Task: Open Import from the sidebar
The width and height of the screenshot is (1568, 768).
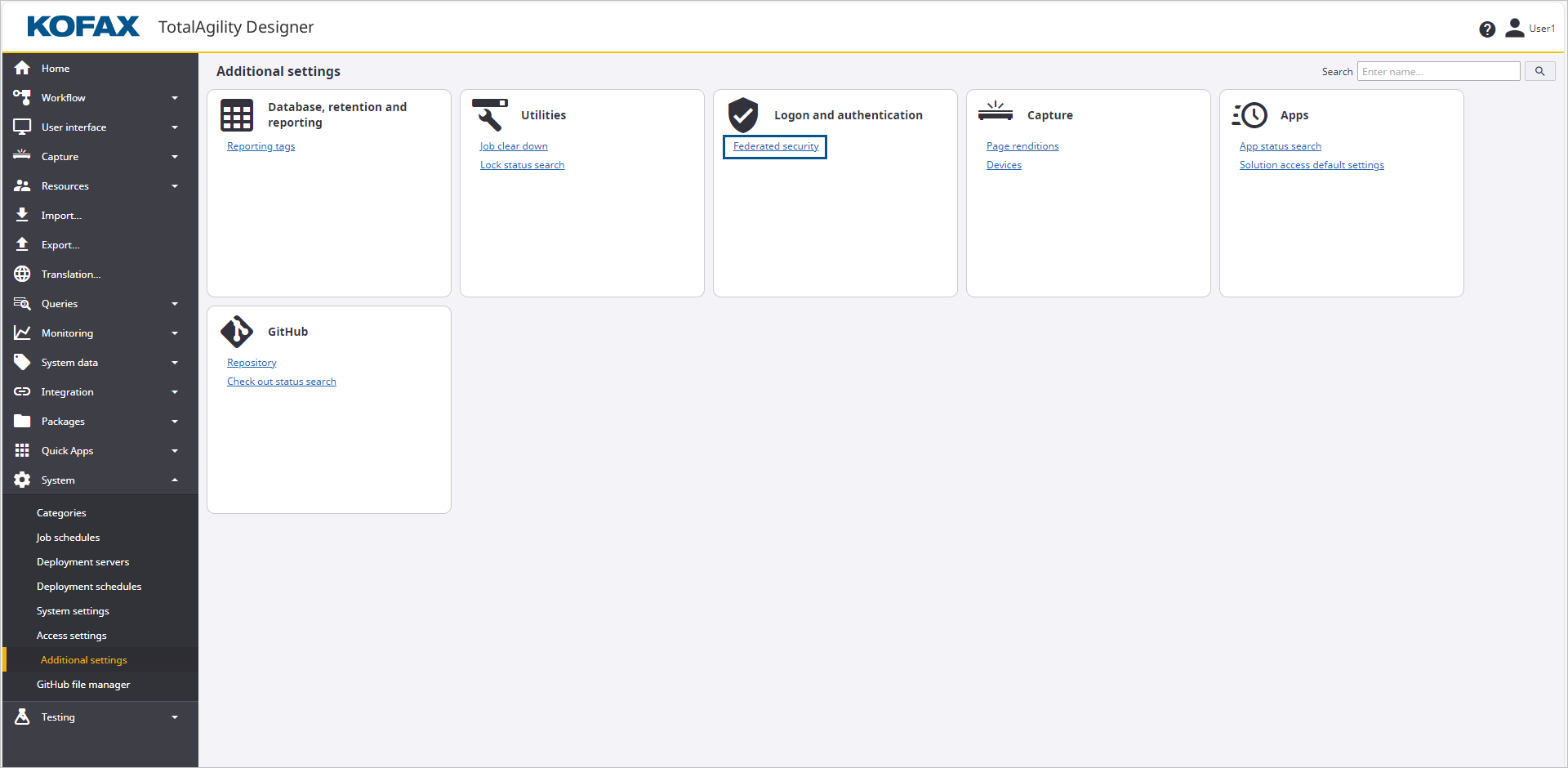Action: (61, 216)
